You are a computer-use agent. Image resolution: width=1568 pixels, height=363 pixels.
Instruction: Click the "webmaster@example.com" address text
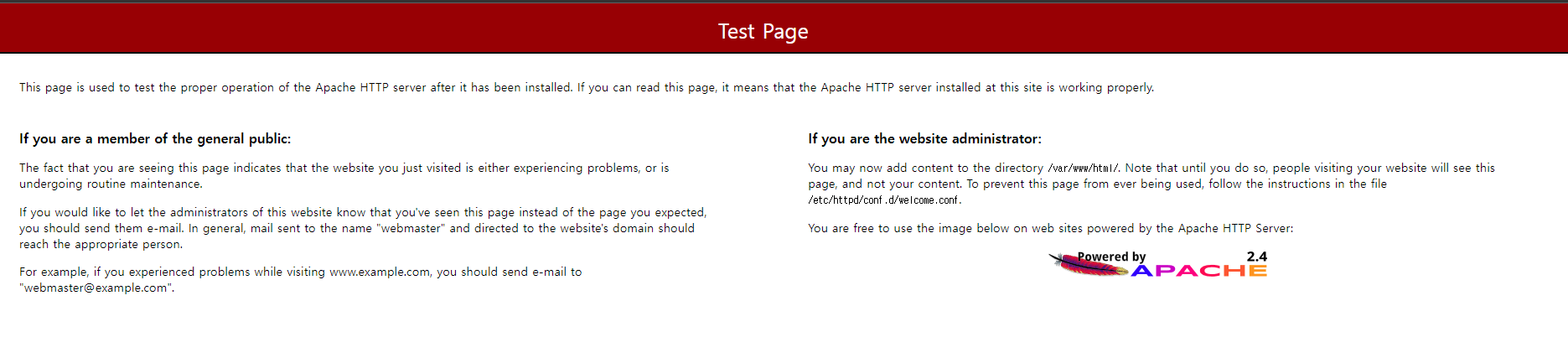(x=96, y=288)
